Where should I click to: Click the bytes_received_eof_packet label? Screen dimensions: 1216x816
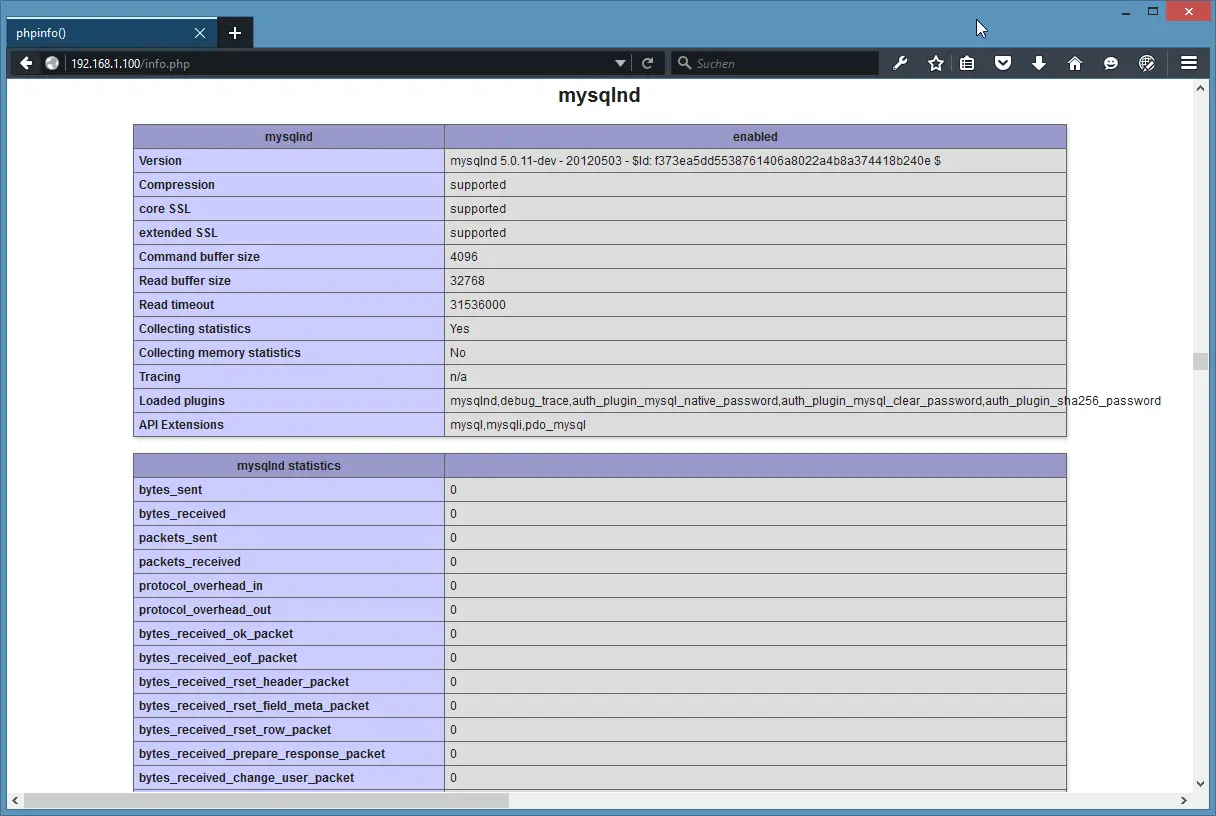coord(218,658)
